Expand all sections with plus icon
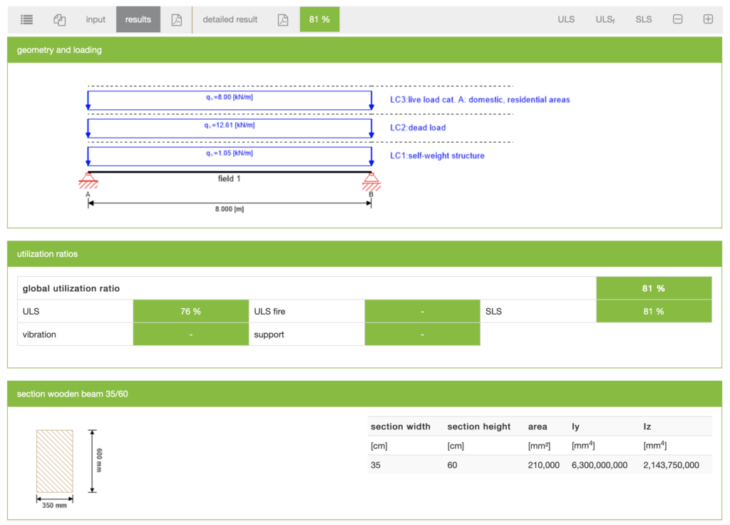 pyautogui.click(x=708, y=19)
